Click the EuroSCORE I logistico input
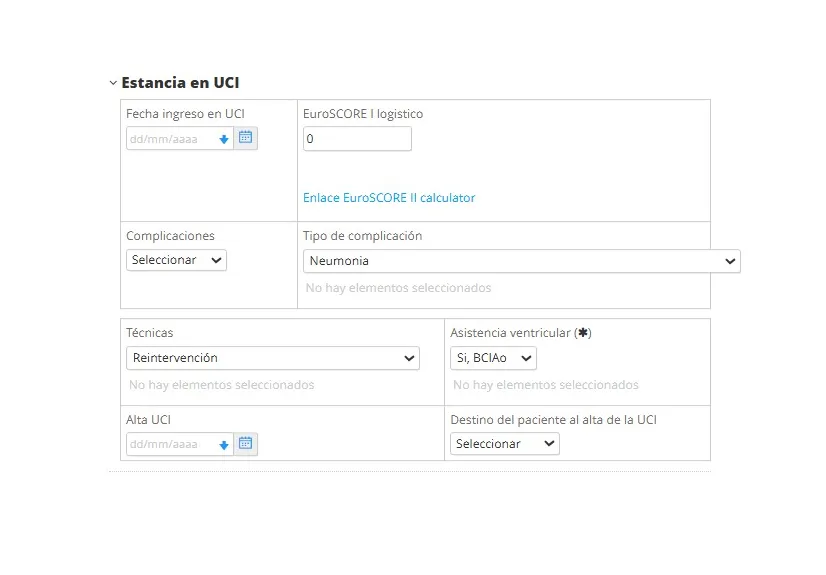This screenshot has height=575, width=826. pyautogui.click(x=357, y=139)
